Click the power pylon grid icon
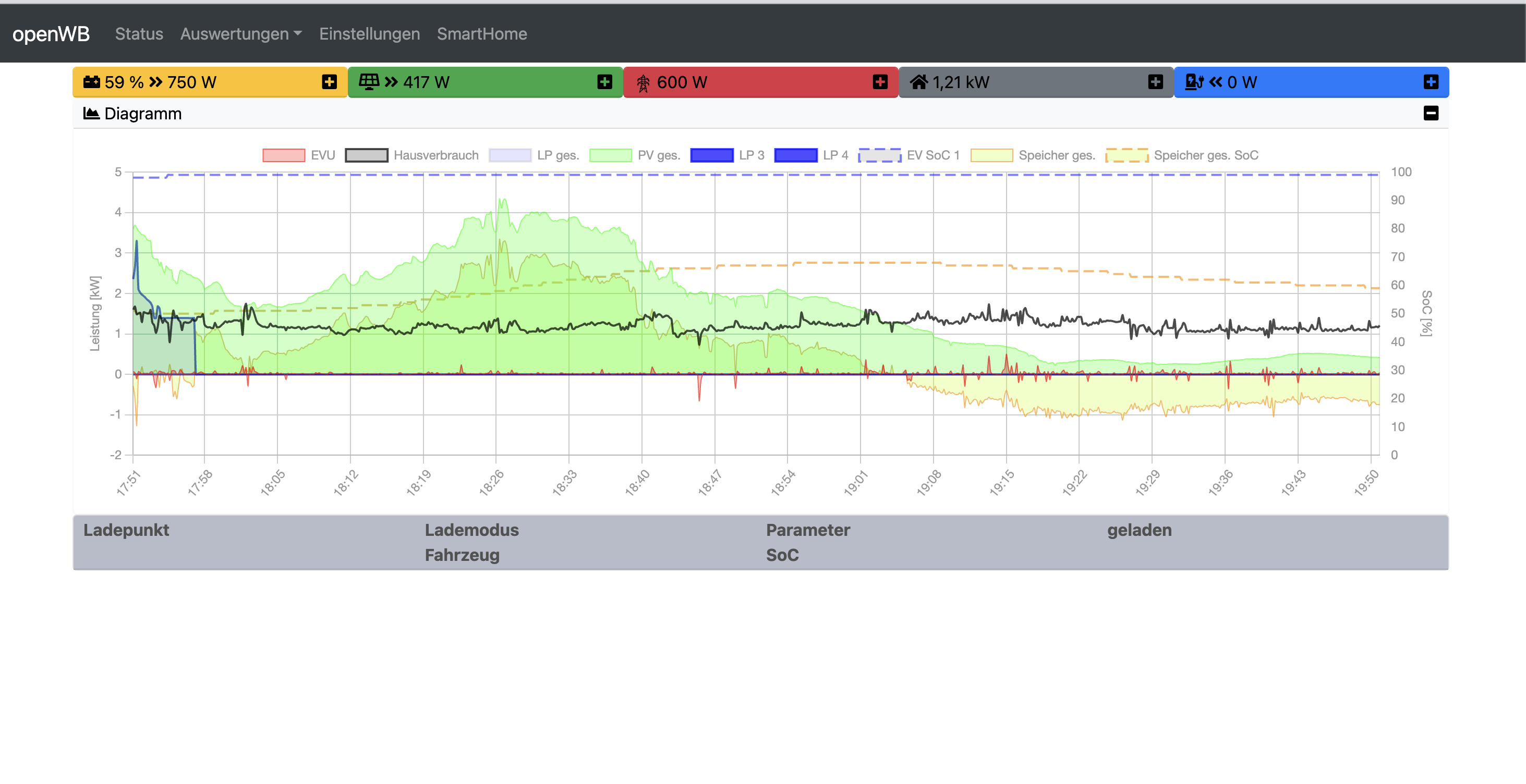The image size is (1526, 784). (x=643, y=83)
